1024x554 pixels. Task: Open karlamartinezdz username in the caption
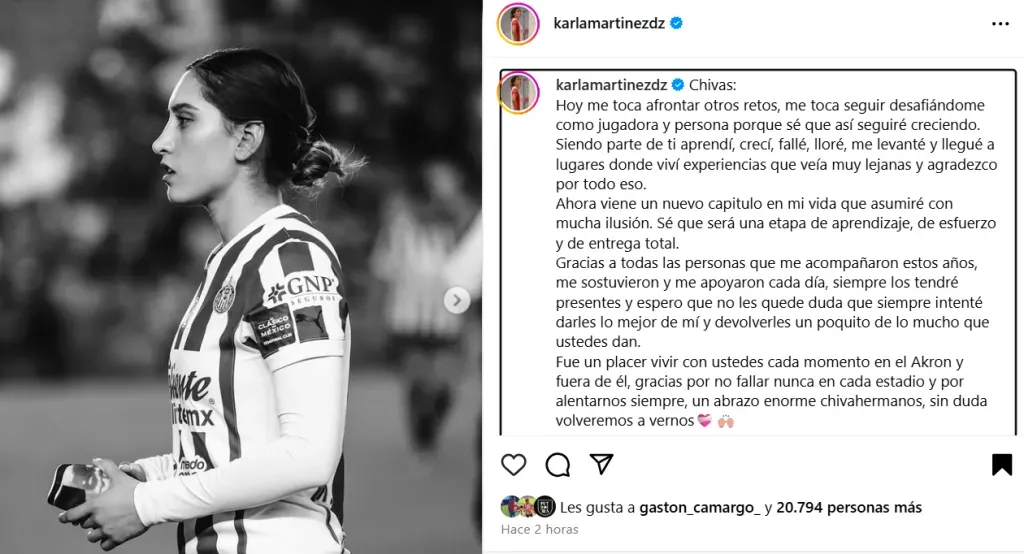coord(611,85)
